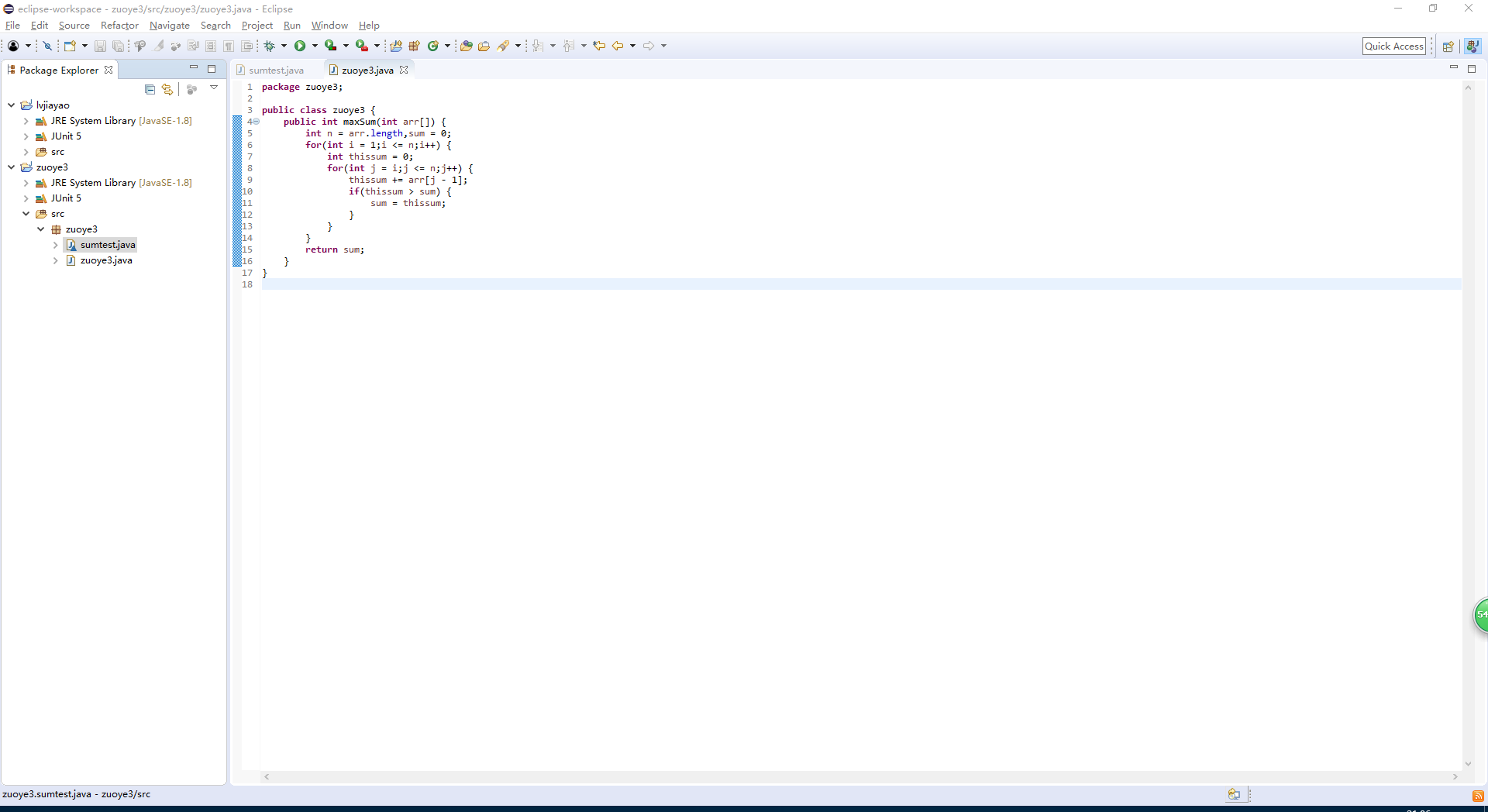The image size is (1488, 812).
Task: Open the File menu
Action: point(12,26)
